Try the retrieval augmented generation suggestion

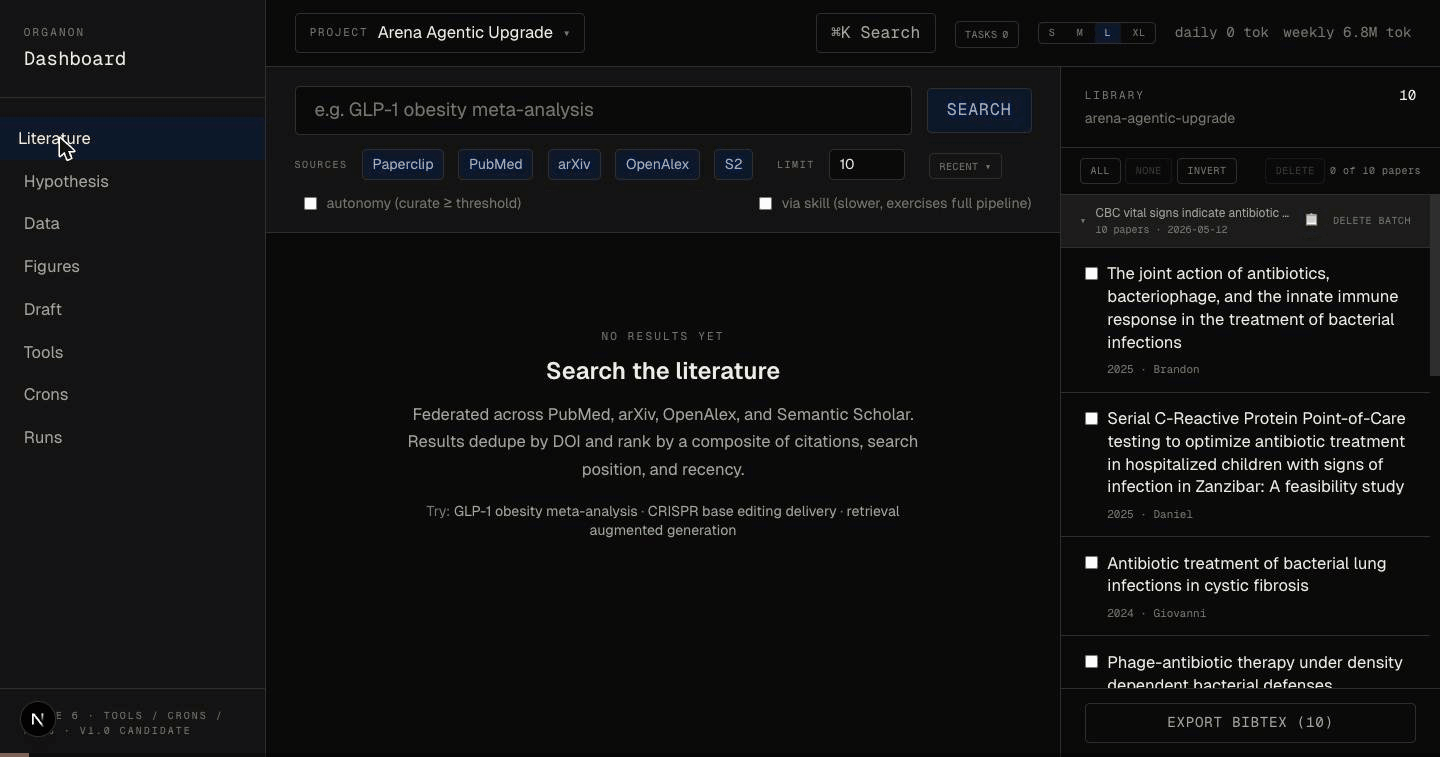point(744,520)
